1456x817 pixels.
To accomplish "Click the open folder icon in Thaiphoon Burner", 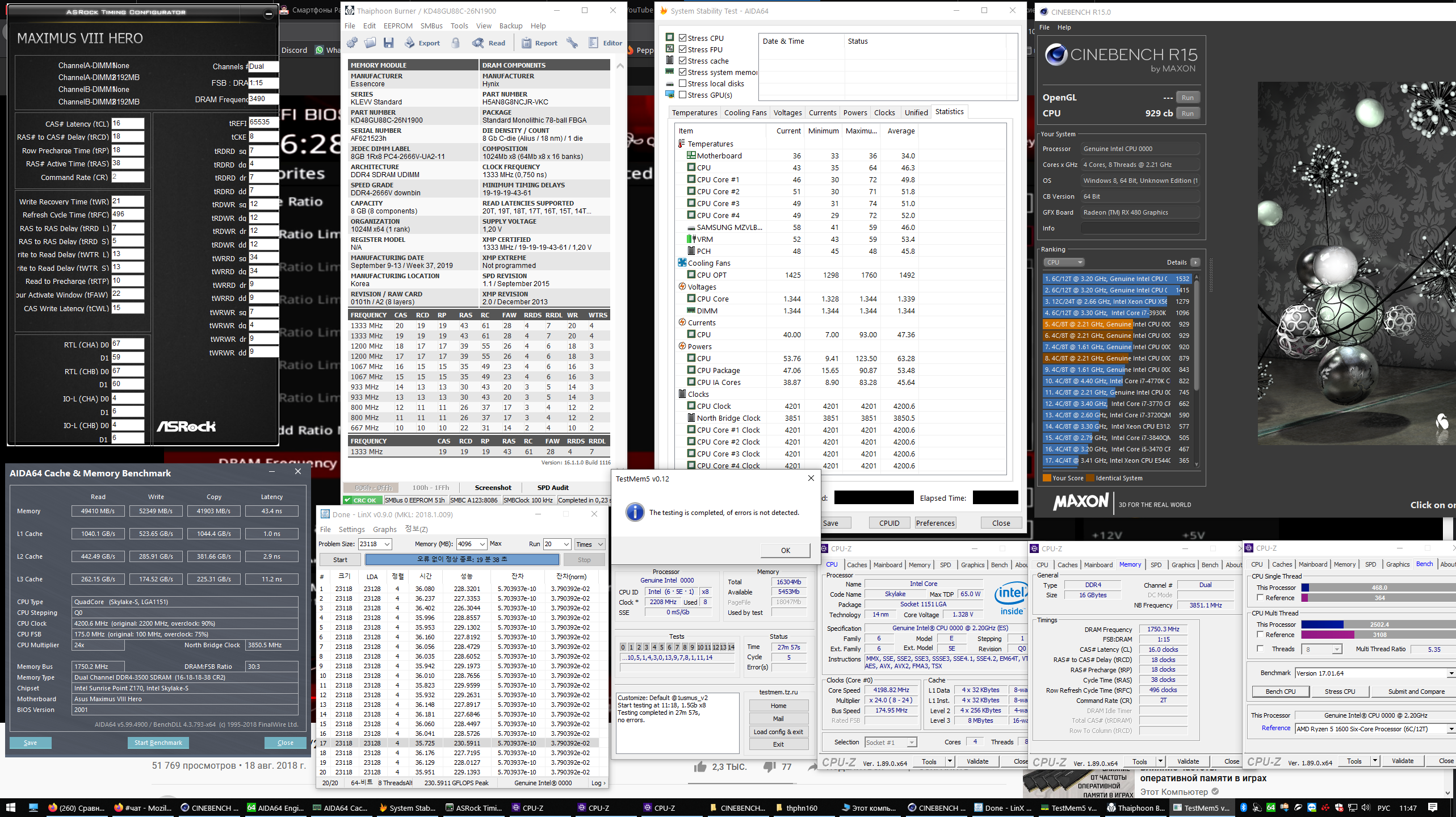I will coord(370,43).
